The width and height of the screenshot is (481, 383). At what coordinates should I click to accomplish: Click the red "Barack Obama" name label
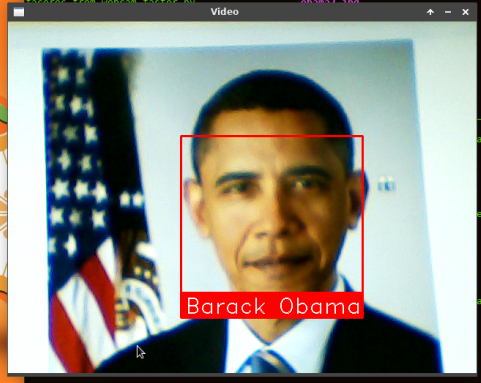pos(272,305)
